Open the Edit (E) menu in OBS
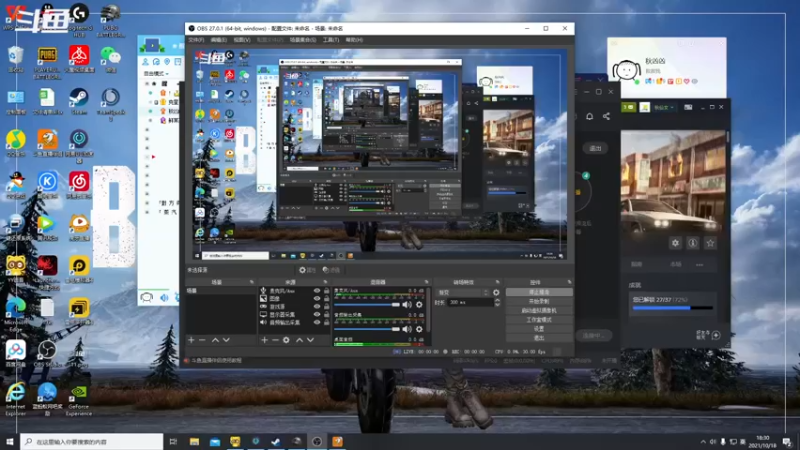800x450 pixels. 218,40
